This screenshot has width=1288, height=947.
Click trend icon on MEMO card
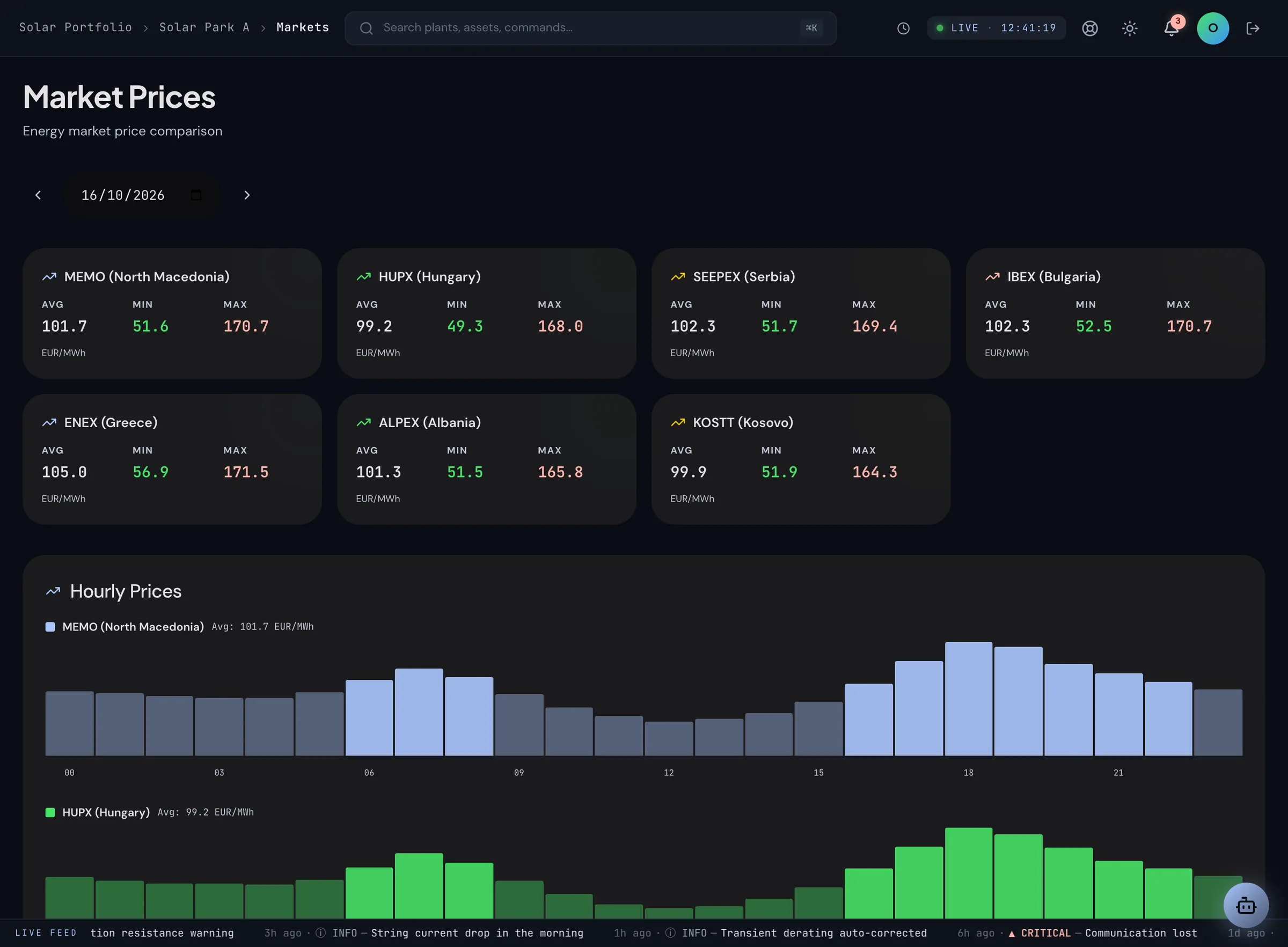pyautogui.click(x=49, y=276)
